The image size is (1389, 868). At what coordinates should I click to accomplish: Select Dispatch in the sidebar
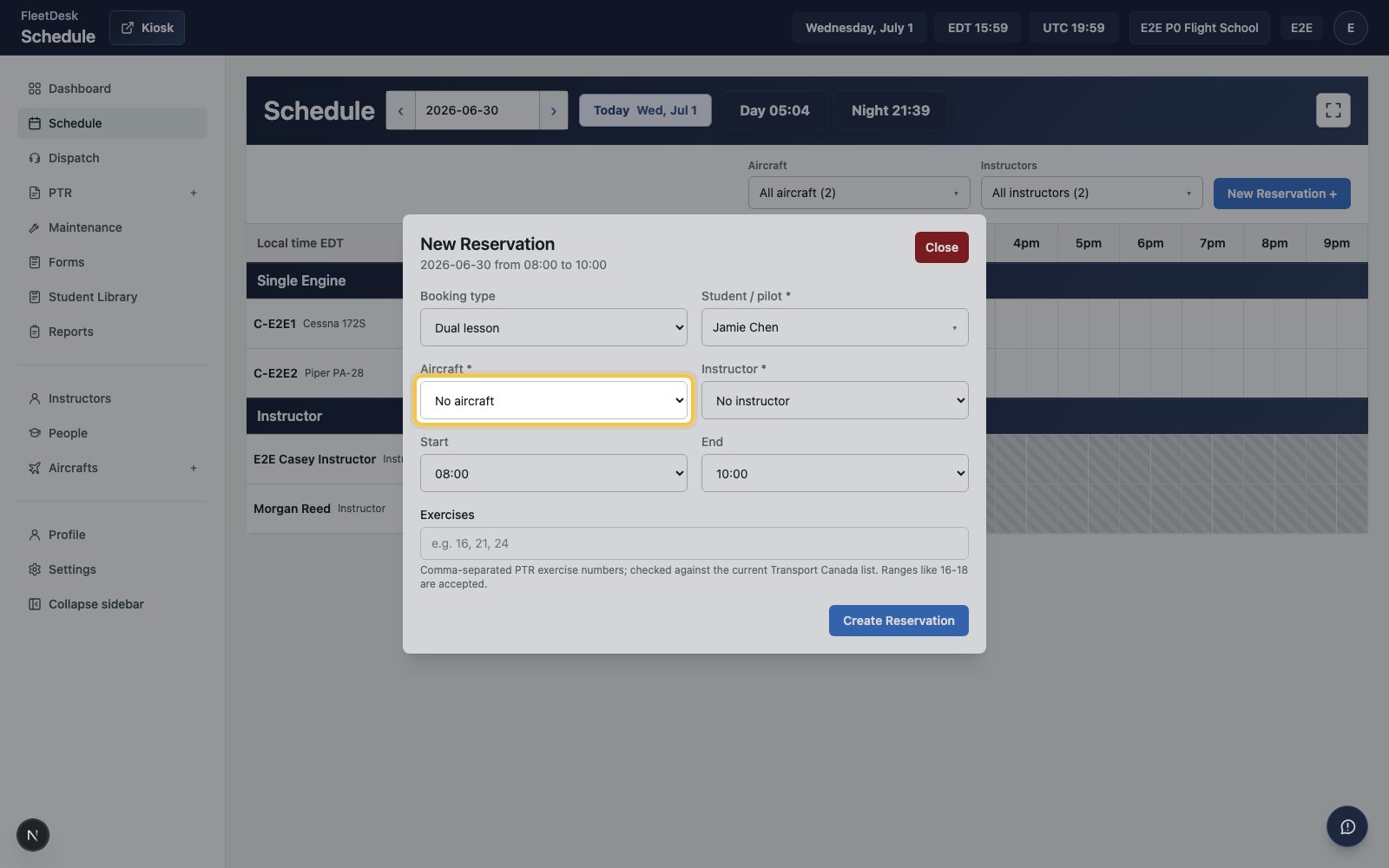click(112, 158)
